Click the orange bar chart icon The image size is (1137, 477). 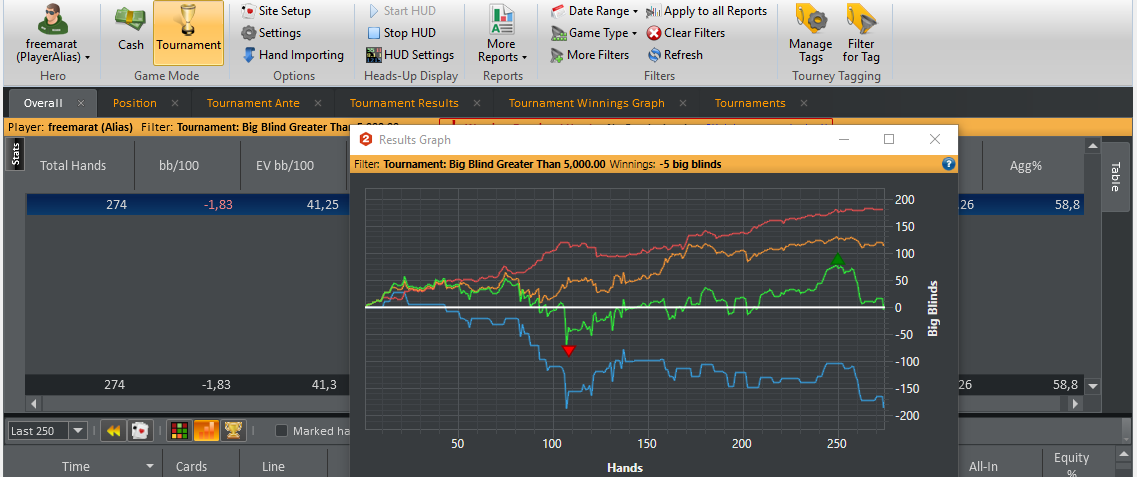(206, 431)
